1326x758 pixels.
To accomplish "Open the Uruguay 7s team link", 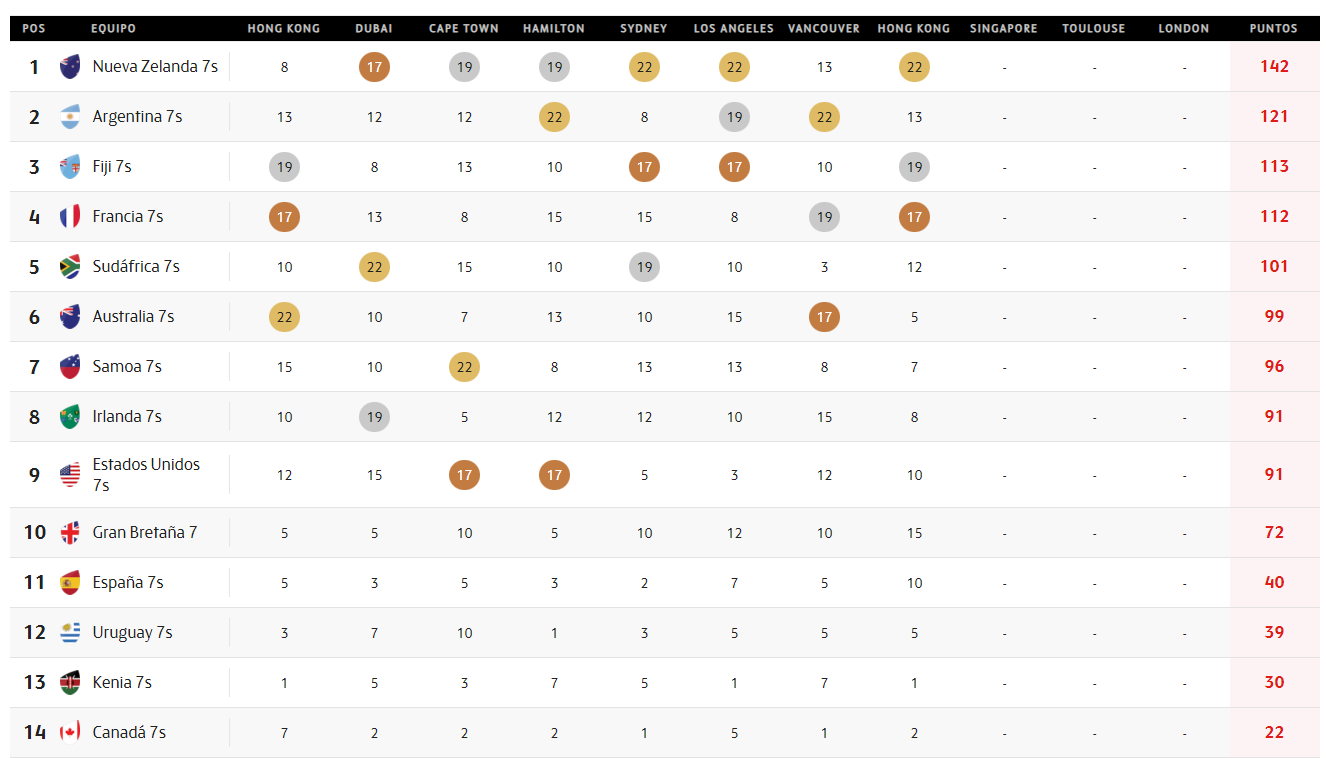I will 132,633.
